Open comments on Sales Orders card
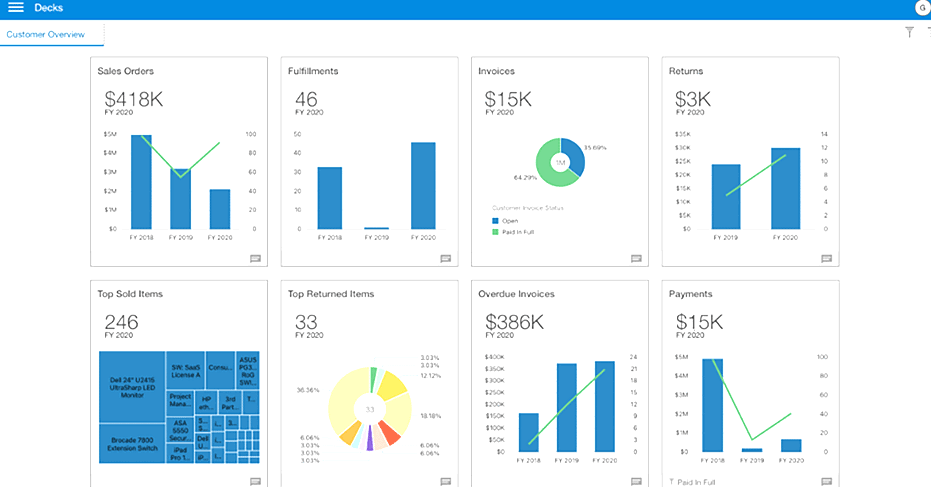 (x=255, y=258)
